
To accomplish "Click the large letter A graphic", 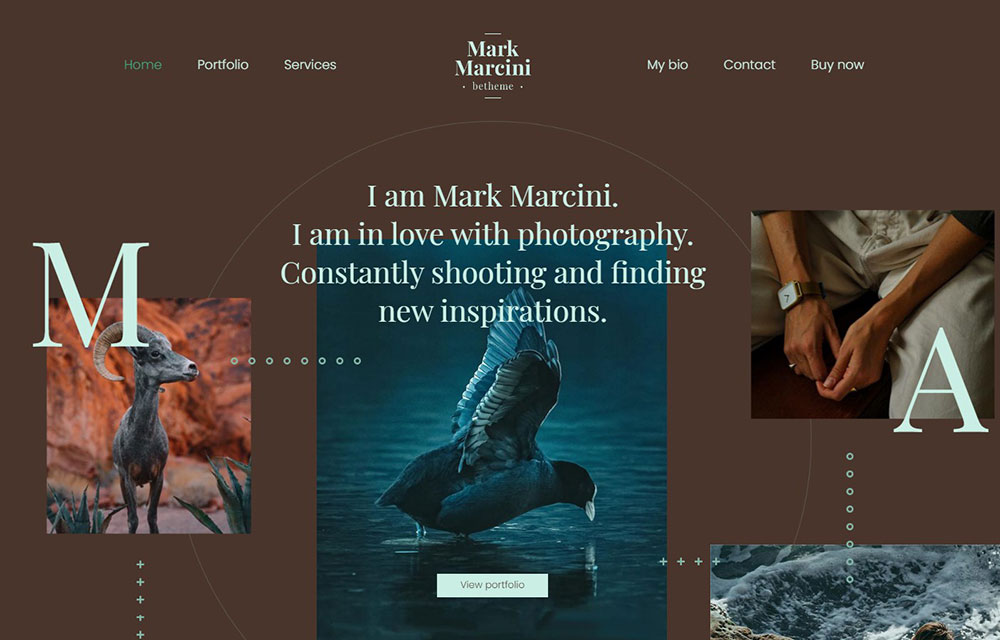I will tap(941, 382).
